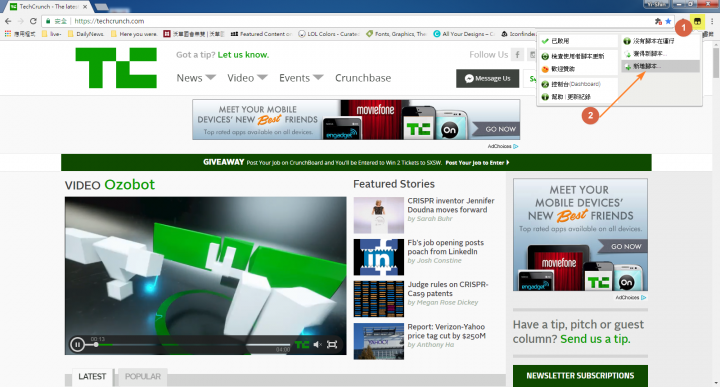Click the Yahoo sign story thumbnail

pyautogui.click(x=378, y=341)
